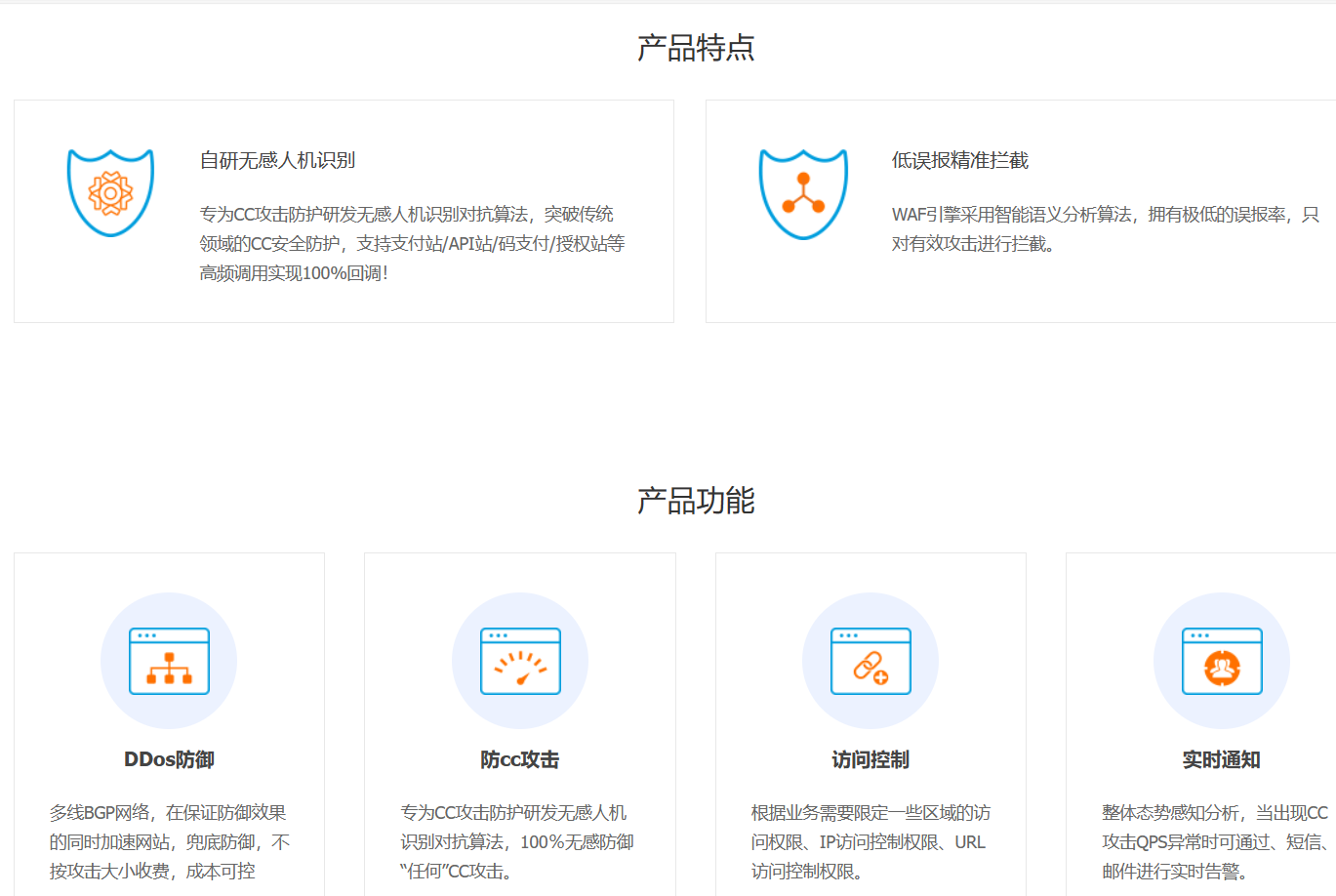The width and height of the screenshot is (1336, 896).
Task: Select the 低误报精准拦截 heading
Action: pos(959,160)
